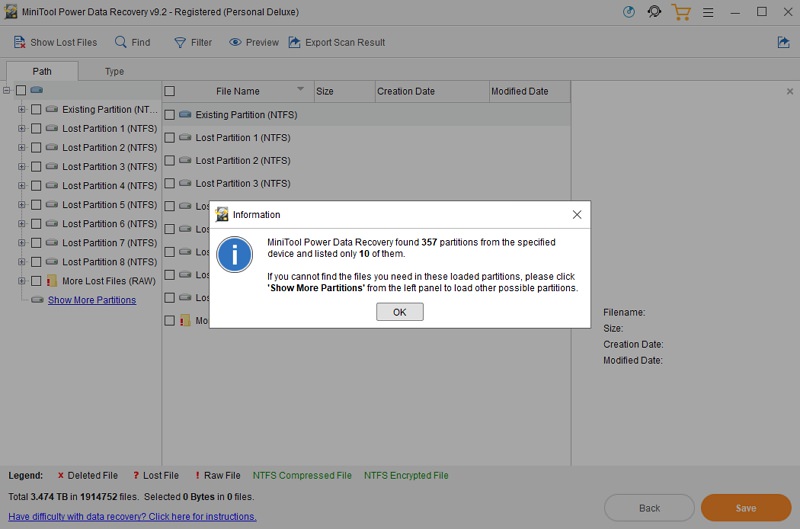Switch to the Type tab
Viewport: 800px width, 529px height.
(x=114, y=71)
